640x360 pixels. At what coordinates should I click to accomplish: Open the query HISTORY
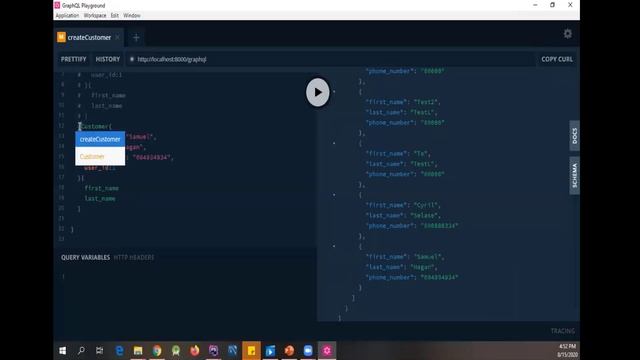108,59
